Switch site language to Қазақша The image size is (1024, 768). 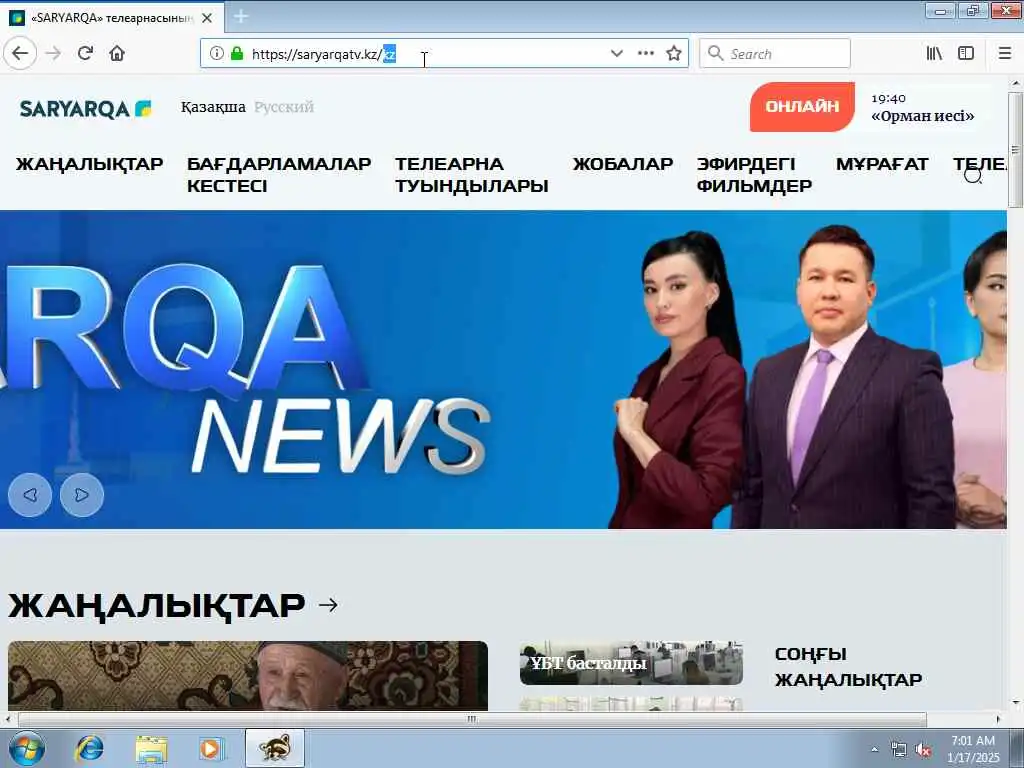(214, 107)
